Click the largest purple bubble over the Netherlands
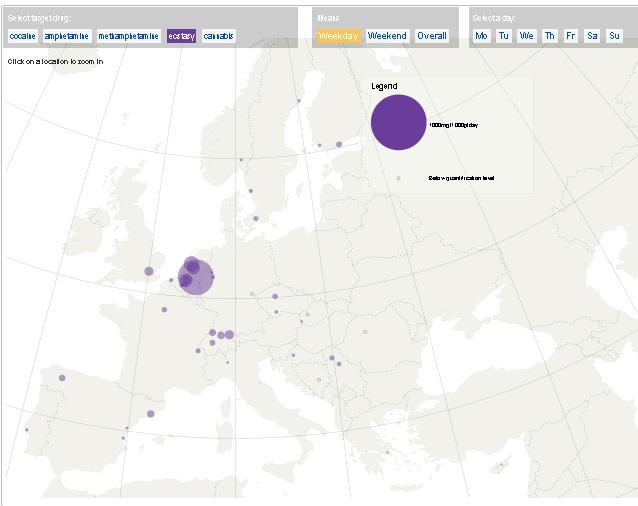638x506 pixels. coord(197,277)
